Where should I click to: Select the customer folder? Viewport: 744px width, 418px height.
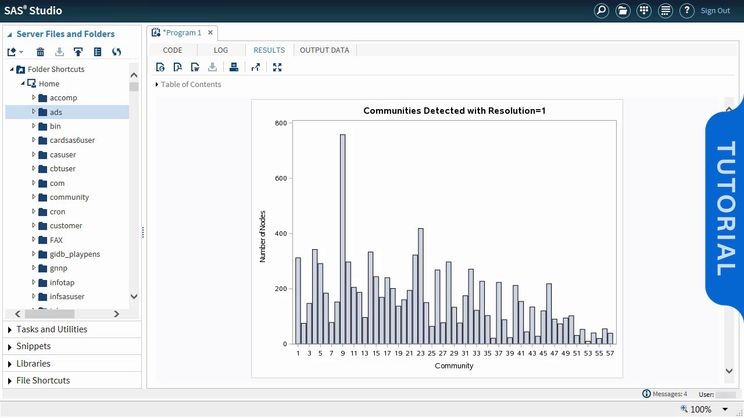pyautogui.click(x=66, y=226)
